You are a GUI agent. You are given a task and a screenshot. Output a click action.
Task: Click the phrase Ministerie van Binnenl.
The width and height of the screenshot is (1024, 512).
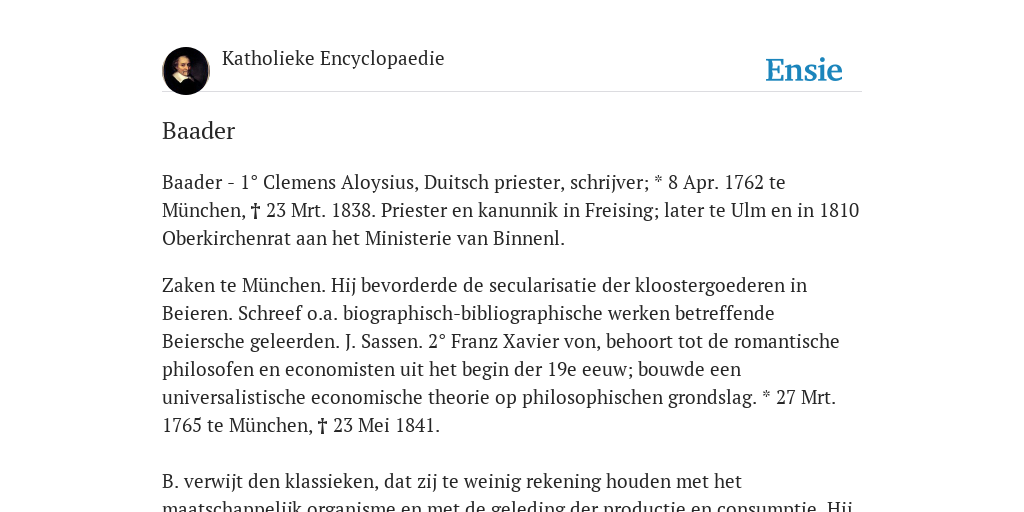pyautogui.click(x=465, y=238)
